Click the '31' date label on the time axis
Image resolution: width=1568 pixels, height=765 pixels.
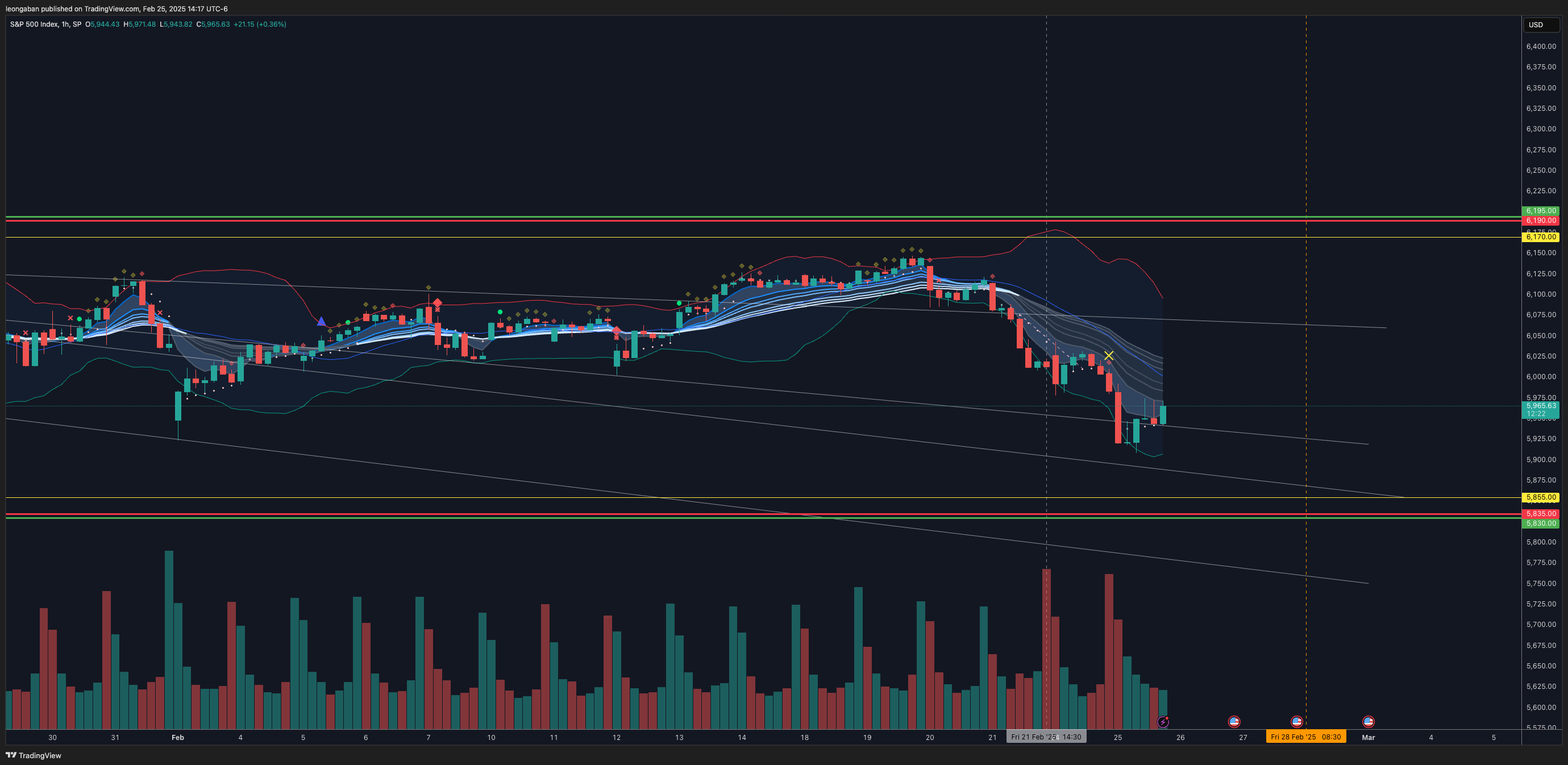(115, 738)
